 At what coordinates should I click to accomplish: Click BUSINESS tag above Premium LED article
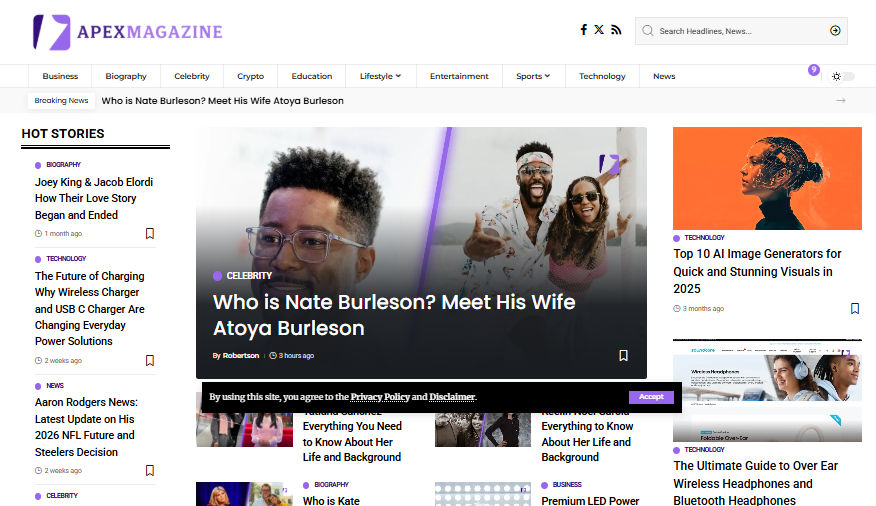(567, 485)
